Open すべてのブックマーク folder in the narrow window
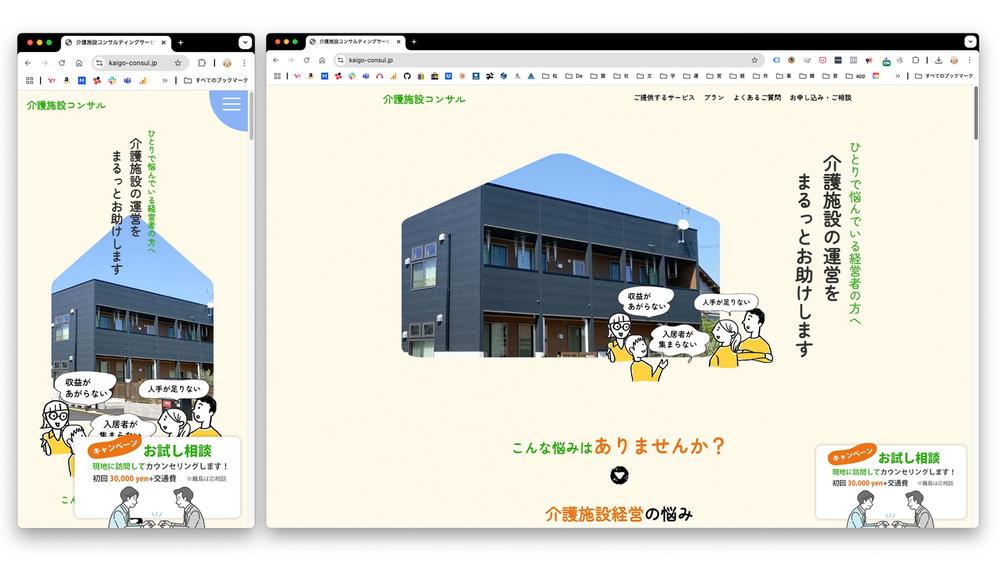Viewport: 999px width, 569px height. tap(216, 80)
